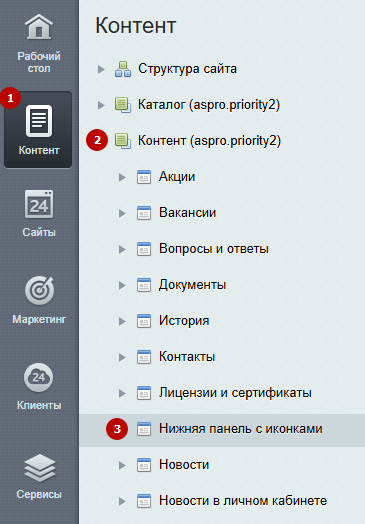
Task: Select the Контент sidebar section
Action: pyautogui.click(x=38, y=130)
